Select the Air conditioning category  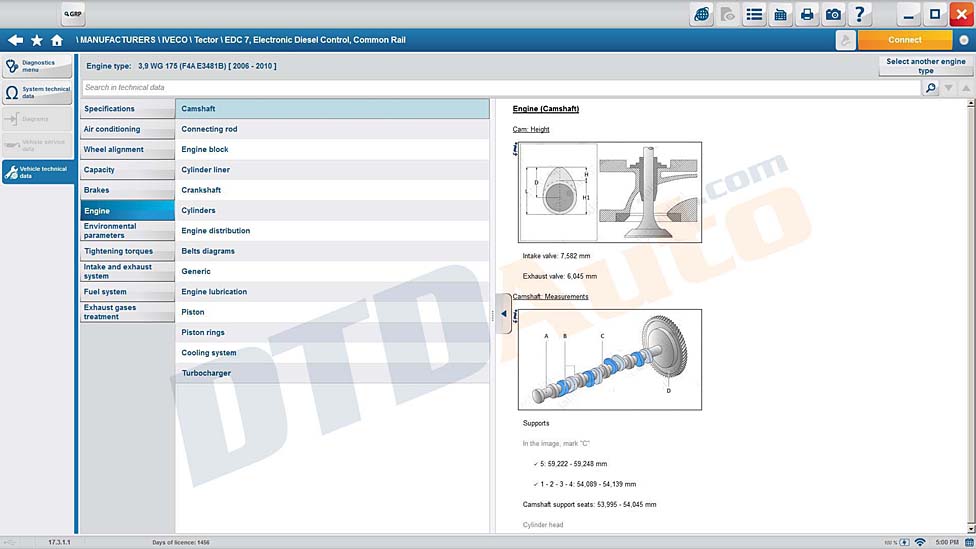128,129
